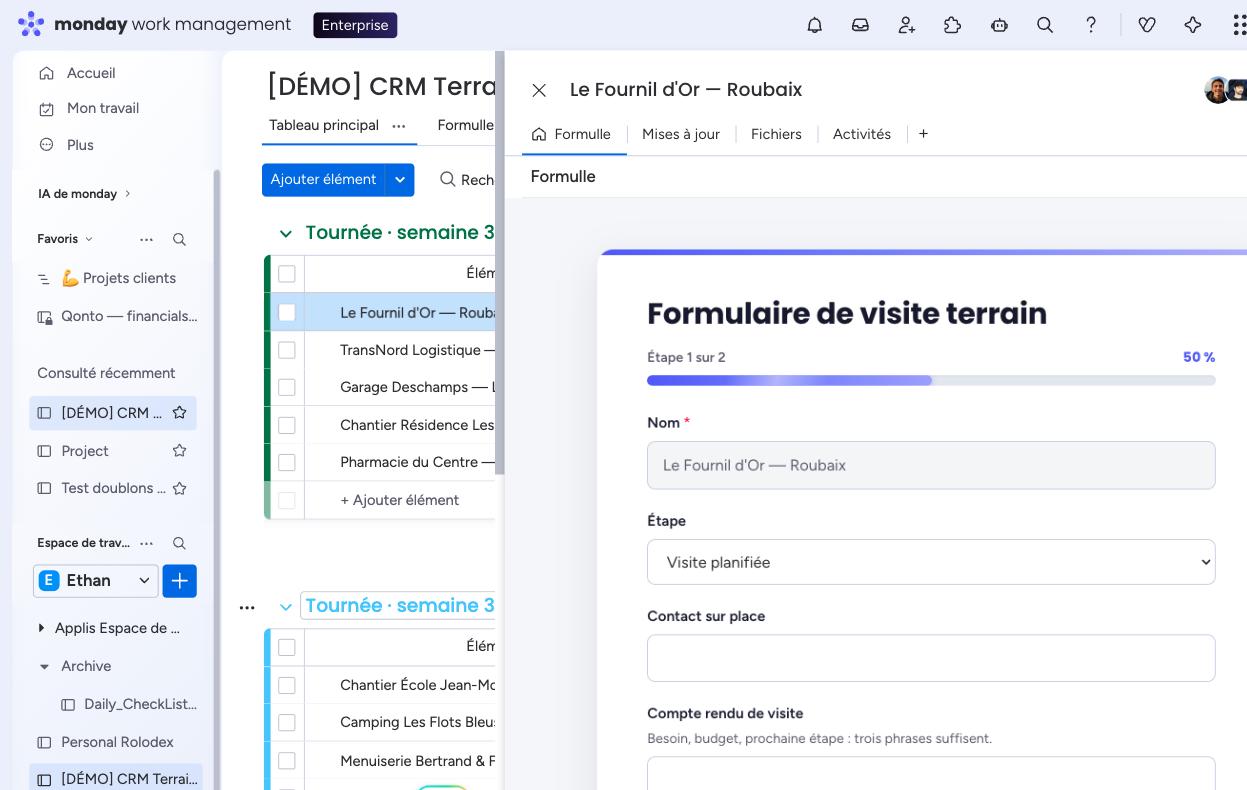The width and height of the screenshot is (1247, 790).
Task: Open Menuiserie Bertrand row
Action: pos(417,761)
